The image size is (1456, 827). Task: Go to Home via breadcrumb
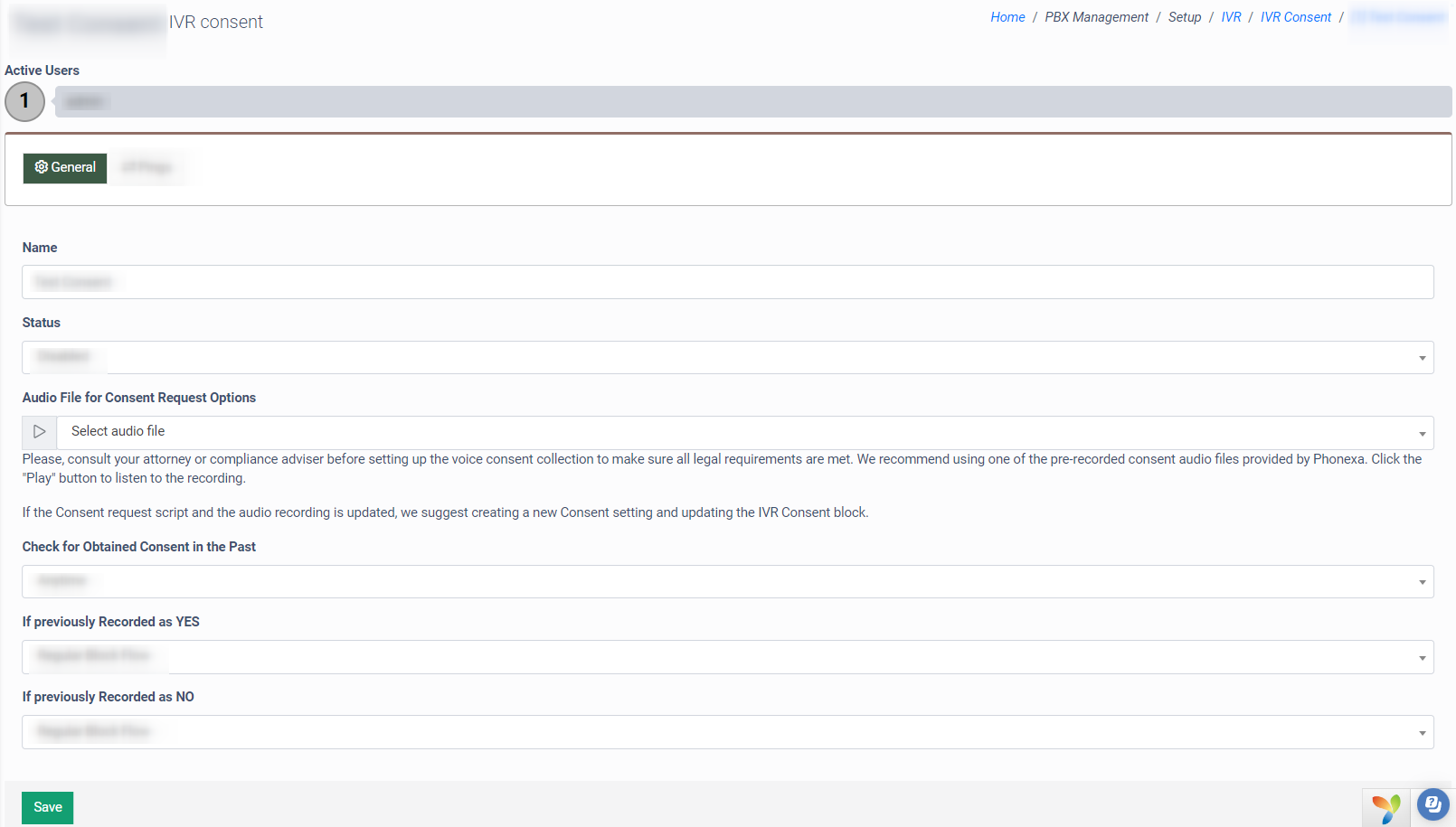[x=1007, y=17]
